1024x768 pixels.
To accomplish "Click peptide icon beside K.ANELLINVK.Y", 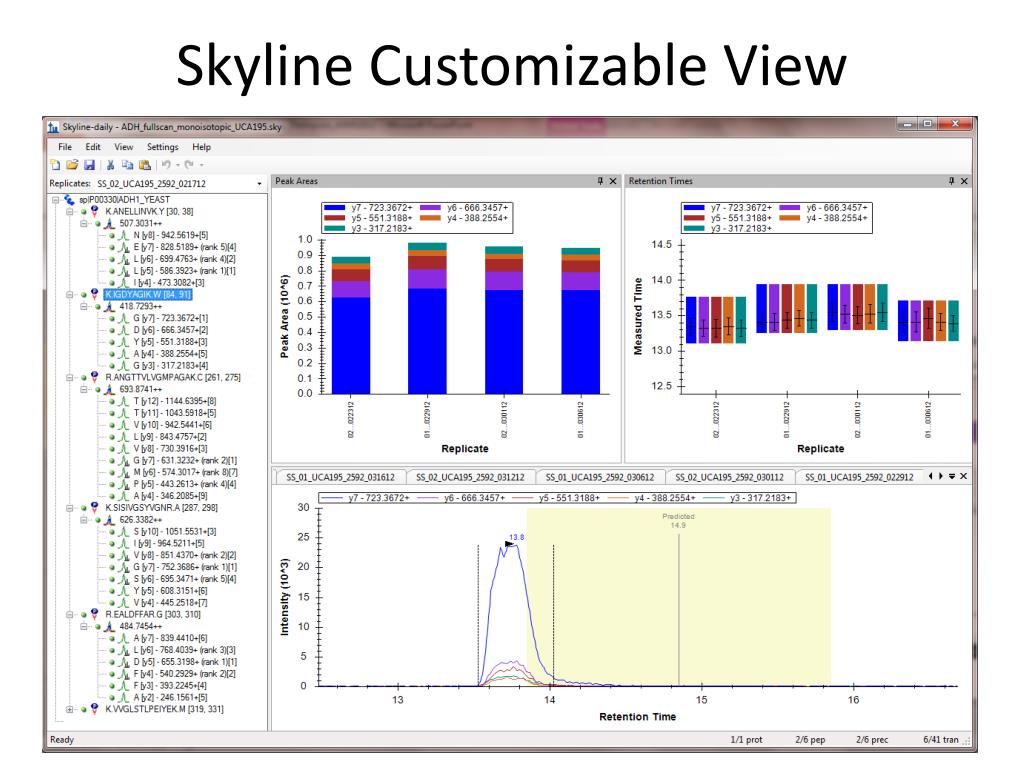I will click(x=95, y=212).
